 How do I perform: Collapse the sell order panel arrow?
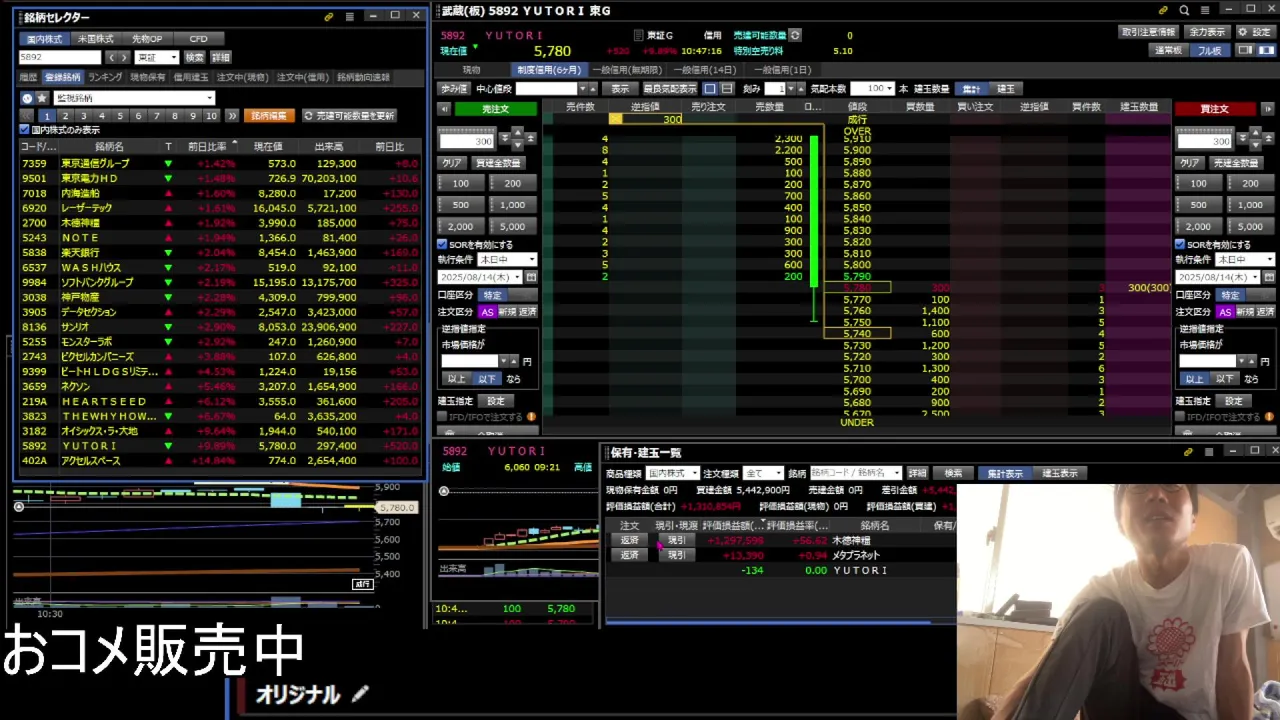pyautogui.click(x=444, y=109)
